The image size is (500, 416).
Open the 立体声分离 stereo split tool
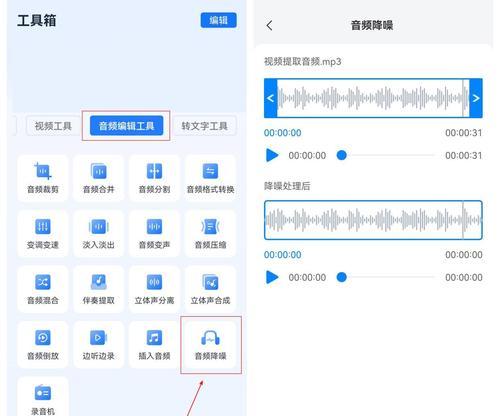154,289
